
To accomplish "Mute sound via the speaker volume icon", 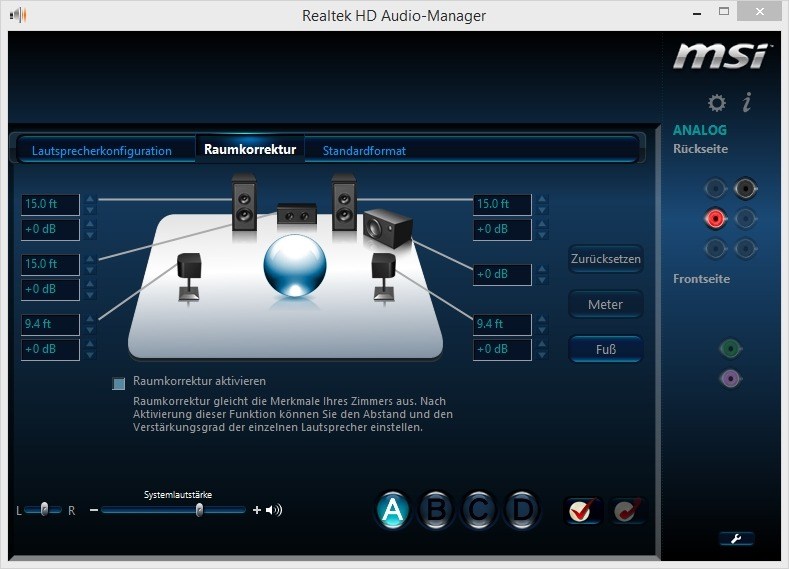I will coord(274,510).
